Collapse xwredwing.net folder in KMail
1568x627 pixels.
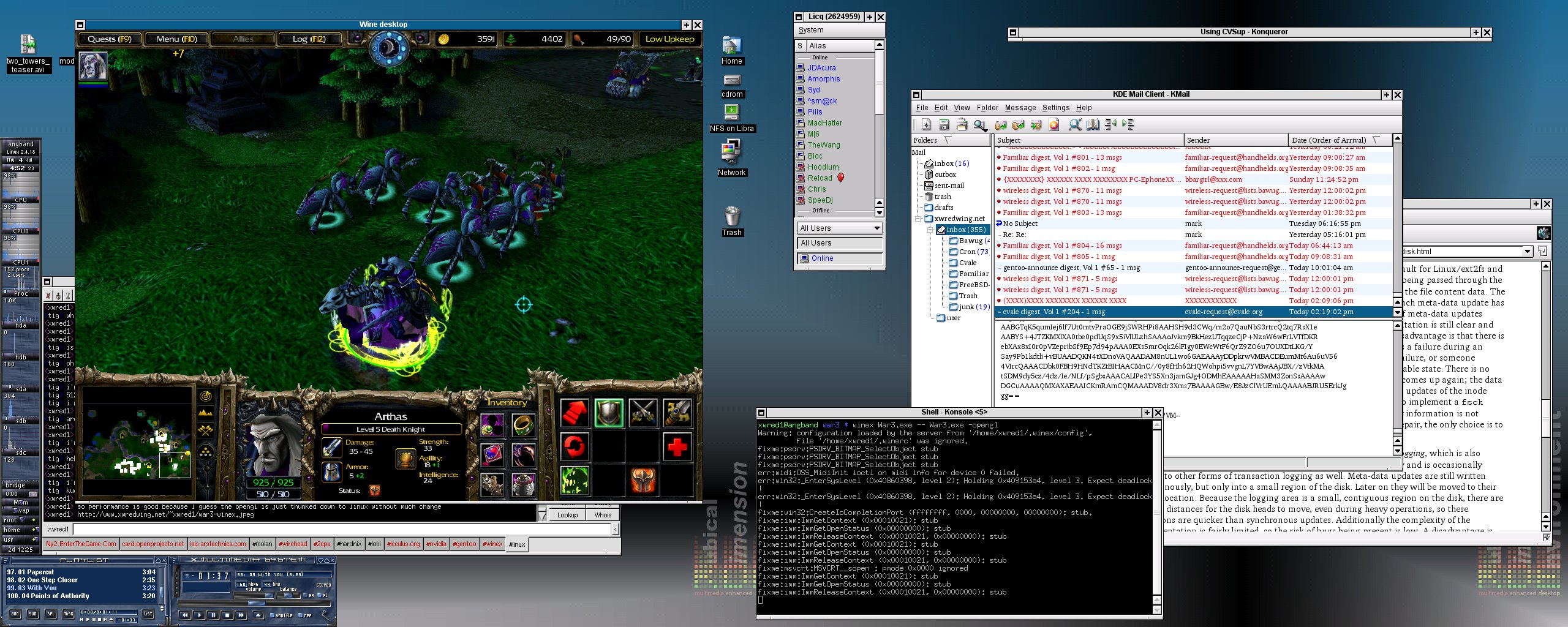(918, 219)
